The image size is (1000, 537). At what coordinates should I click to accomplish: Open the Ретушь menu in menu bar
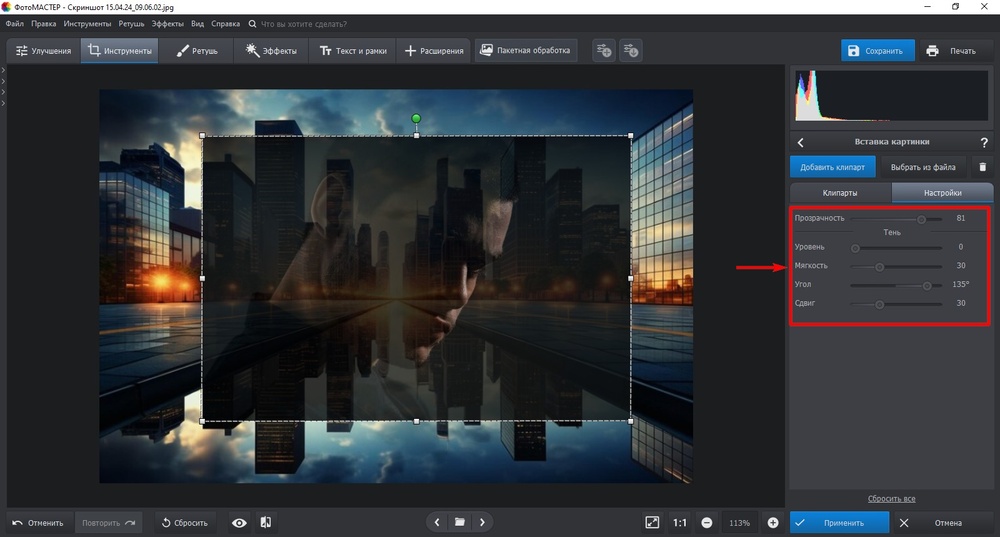pos(131,24)
